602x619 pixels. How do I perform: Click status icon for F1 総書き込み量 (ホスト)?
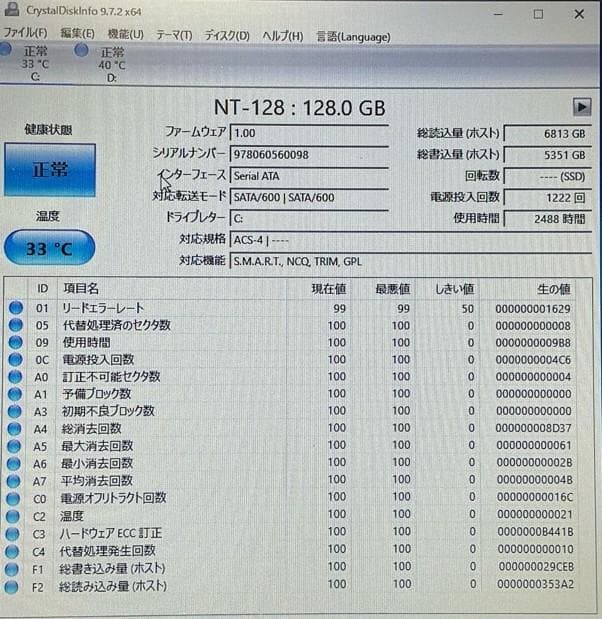pyautogui.click(x=11, y=569)
